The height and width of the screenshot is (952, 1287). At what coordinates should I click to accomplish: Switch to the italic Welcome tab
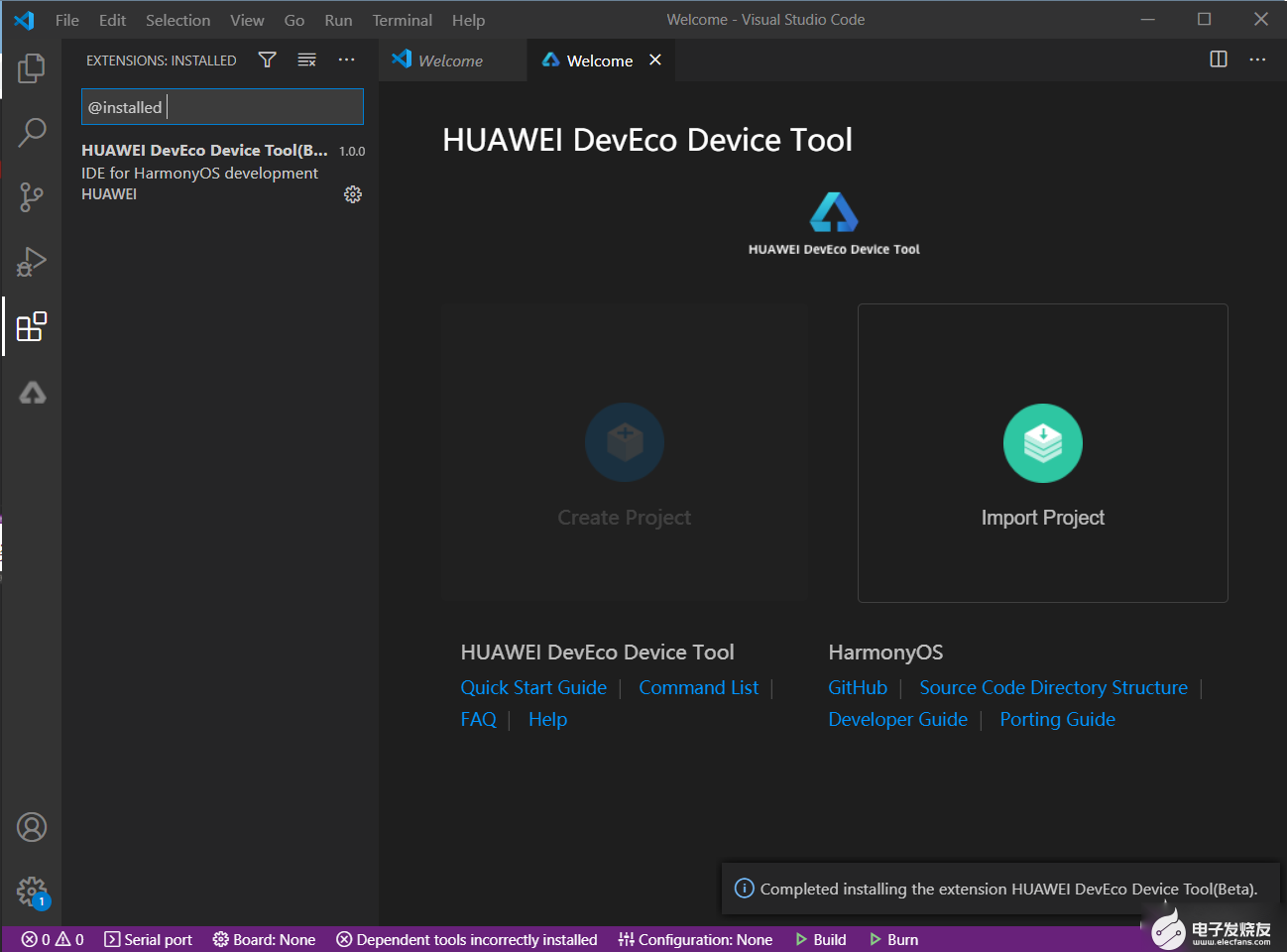click(451, 60)
